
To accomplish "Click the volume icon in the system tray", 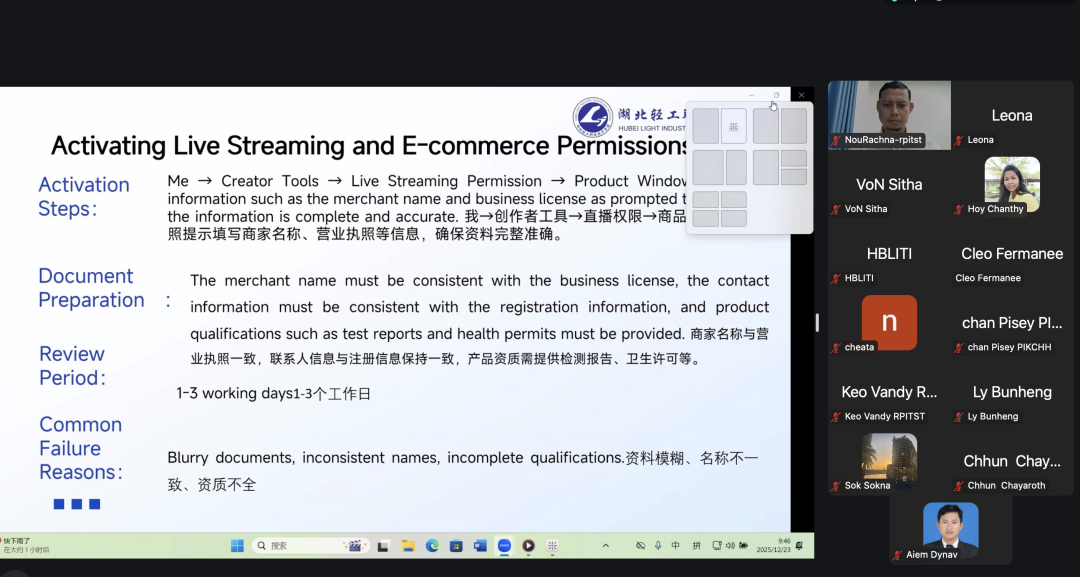I will [731, 547].
